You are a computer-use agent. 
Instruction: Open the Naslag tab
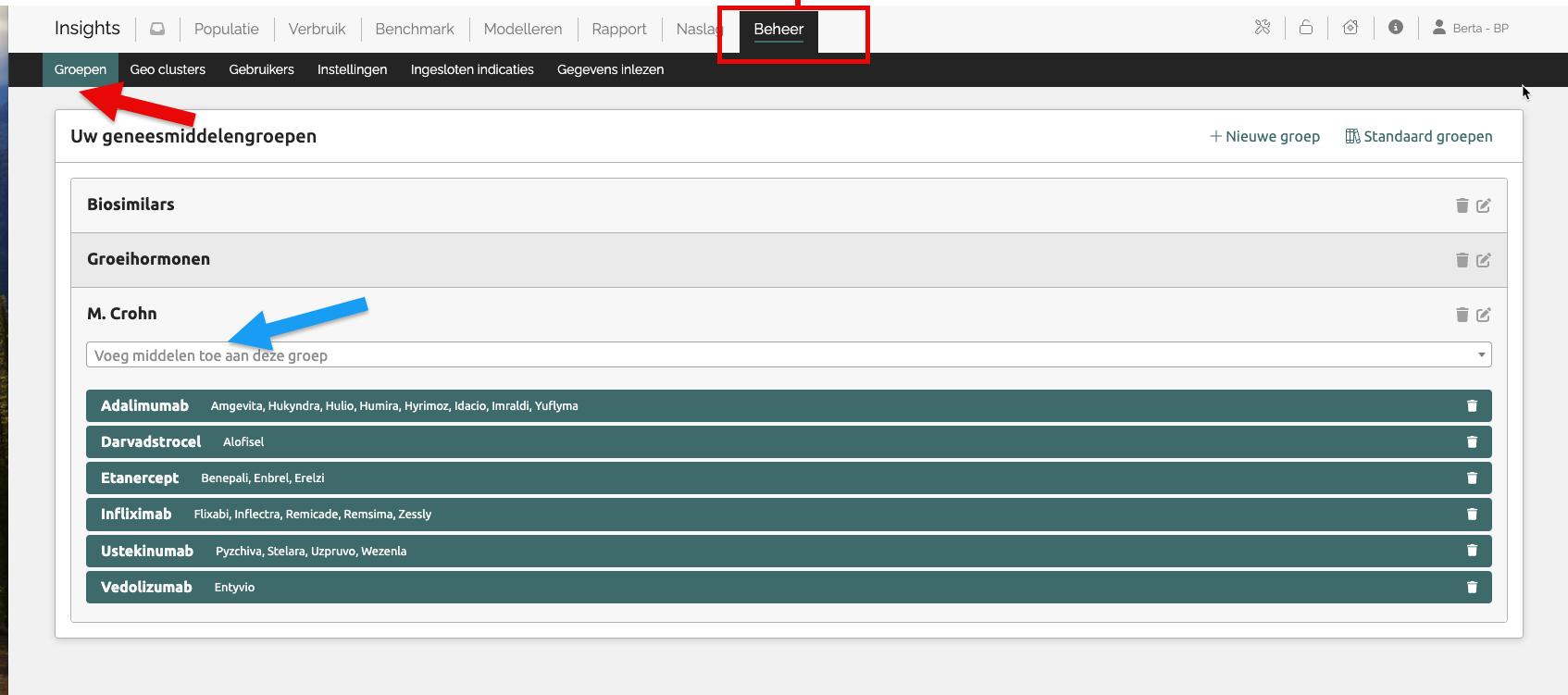698,29
